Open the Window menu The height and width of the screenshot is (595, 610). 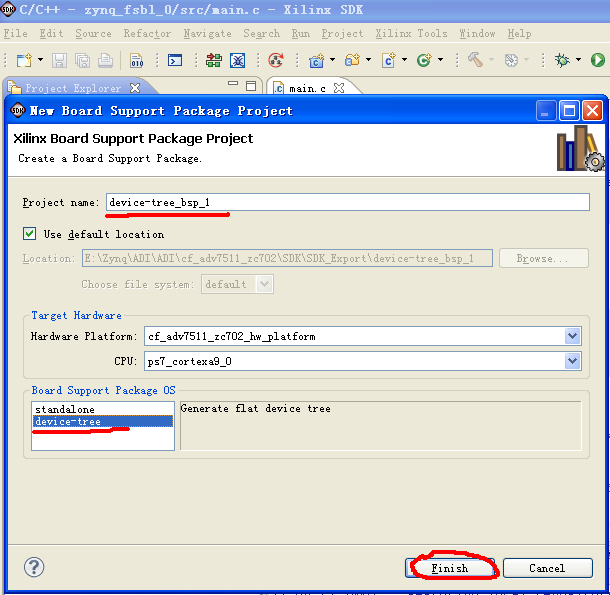[x=477, y=33]
